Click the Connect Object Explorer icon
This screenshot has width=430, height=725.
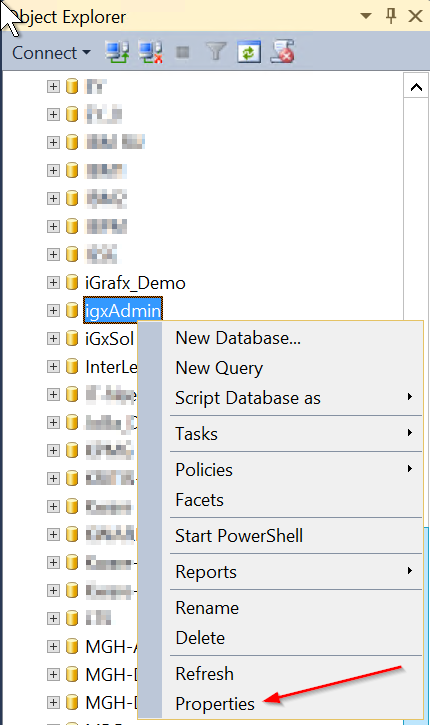coord(117,52)
